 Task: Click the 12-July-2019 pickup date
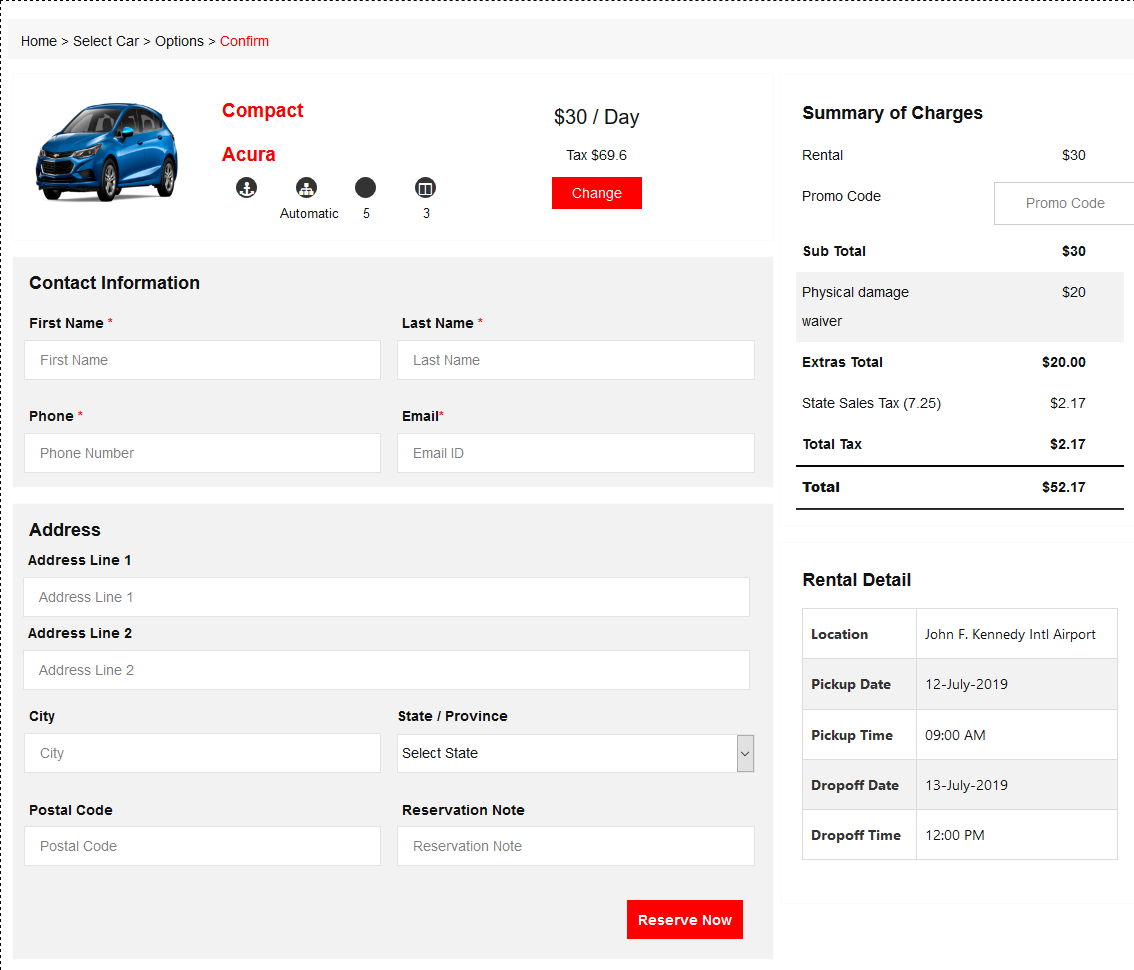(966, 684)
